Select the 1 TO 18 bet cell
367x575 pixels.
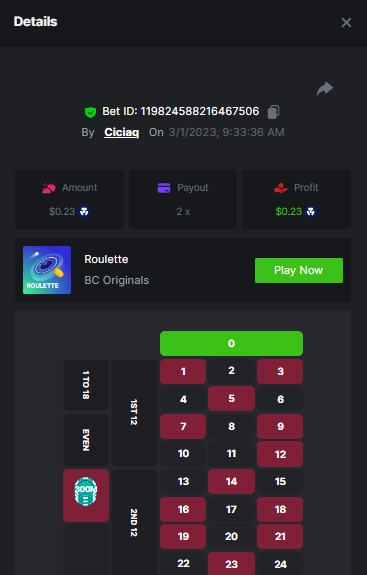coord(86,385)
